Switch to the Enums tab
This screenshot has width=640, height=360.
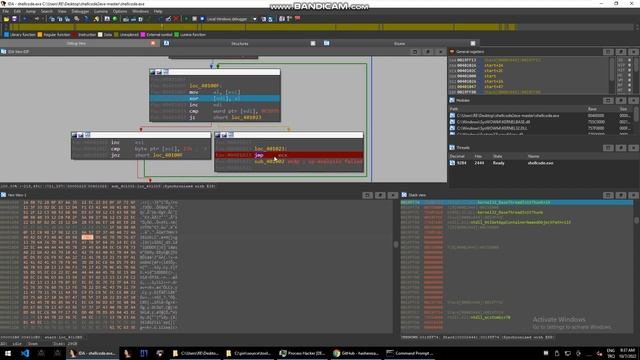click(x=400, y=43)
